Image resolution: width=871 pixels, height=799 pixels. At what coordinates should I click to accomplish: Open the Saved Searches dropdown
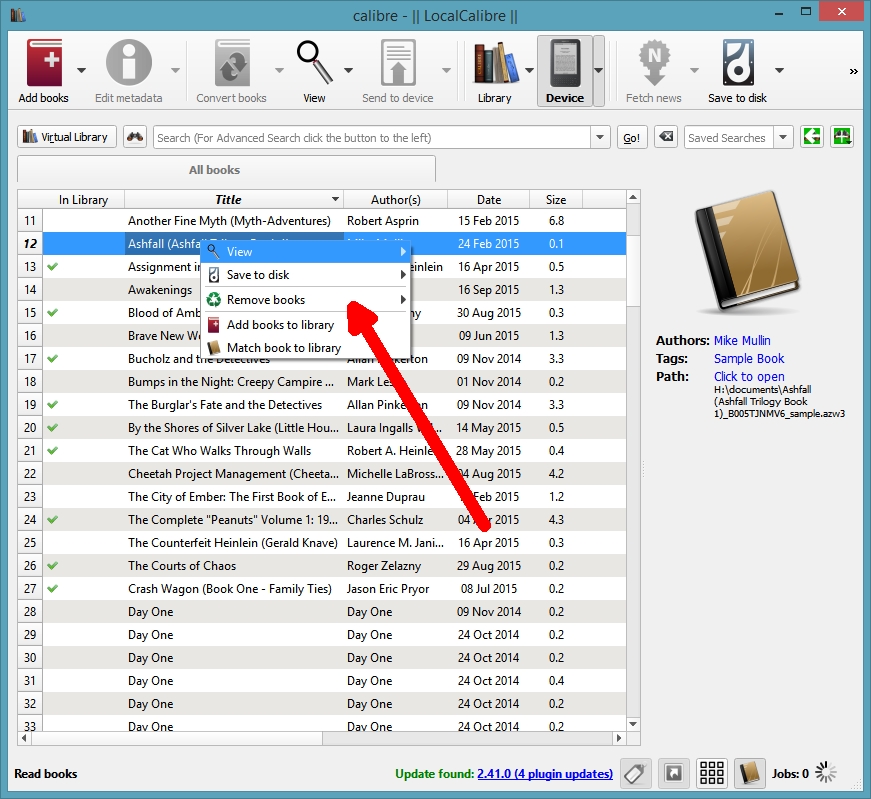783,137
